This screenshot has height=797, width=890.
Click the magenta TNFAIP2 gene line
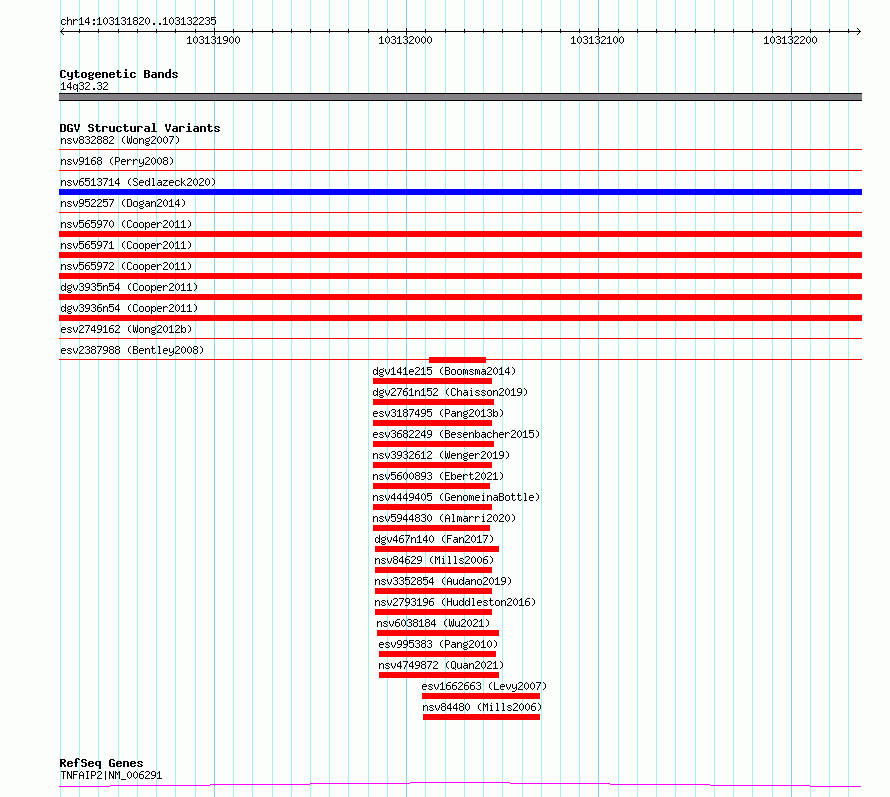[460, 785]
